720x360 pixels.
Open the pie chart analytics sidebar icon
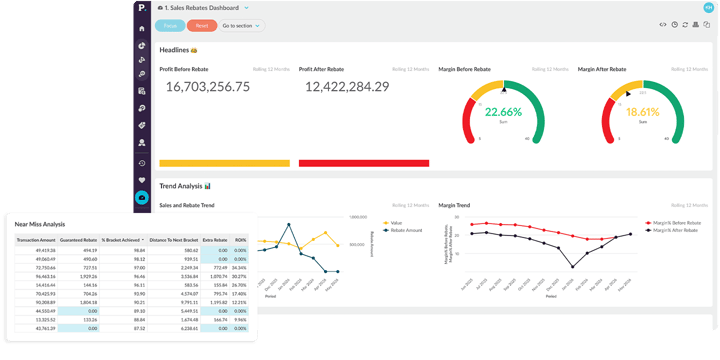[142, 45]
